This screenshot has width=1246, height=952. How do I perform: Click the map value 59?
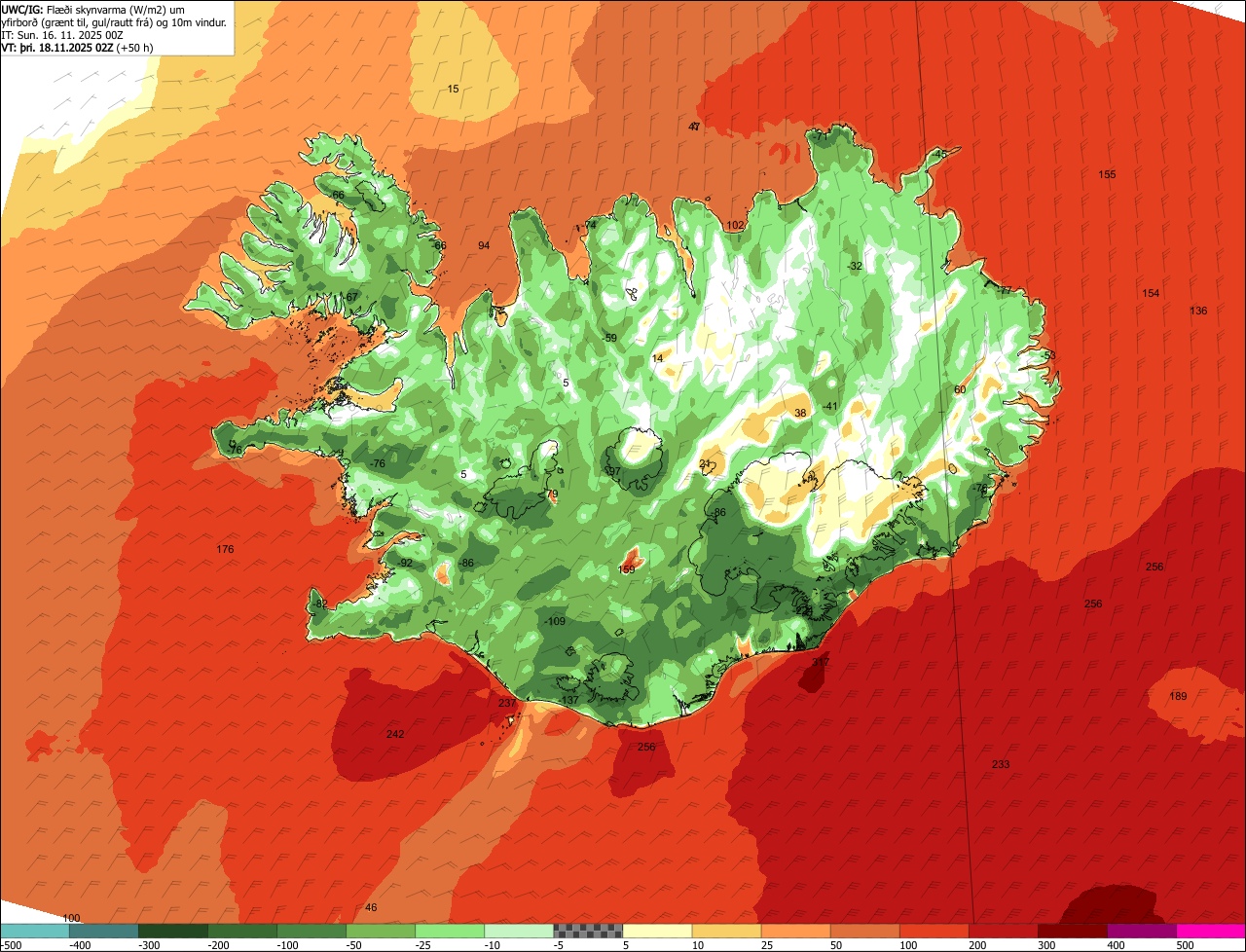tap(611, 338)
